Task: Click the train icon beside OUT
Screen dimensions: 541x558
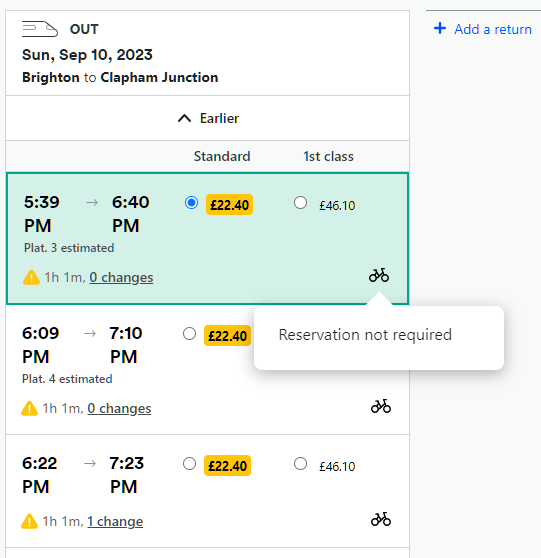Action: 40,29
